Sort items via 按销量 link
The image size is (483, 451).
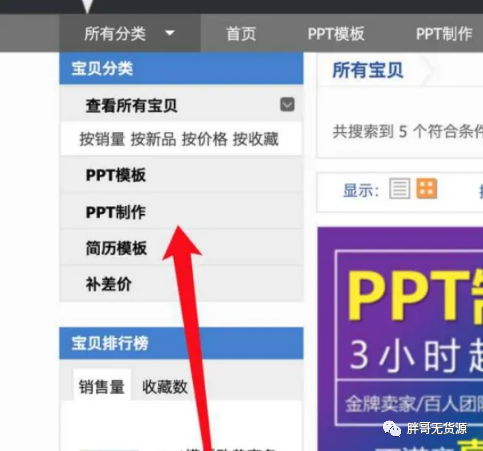102,139
